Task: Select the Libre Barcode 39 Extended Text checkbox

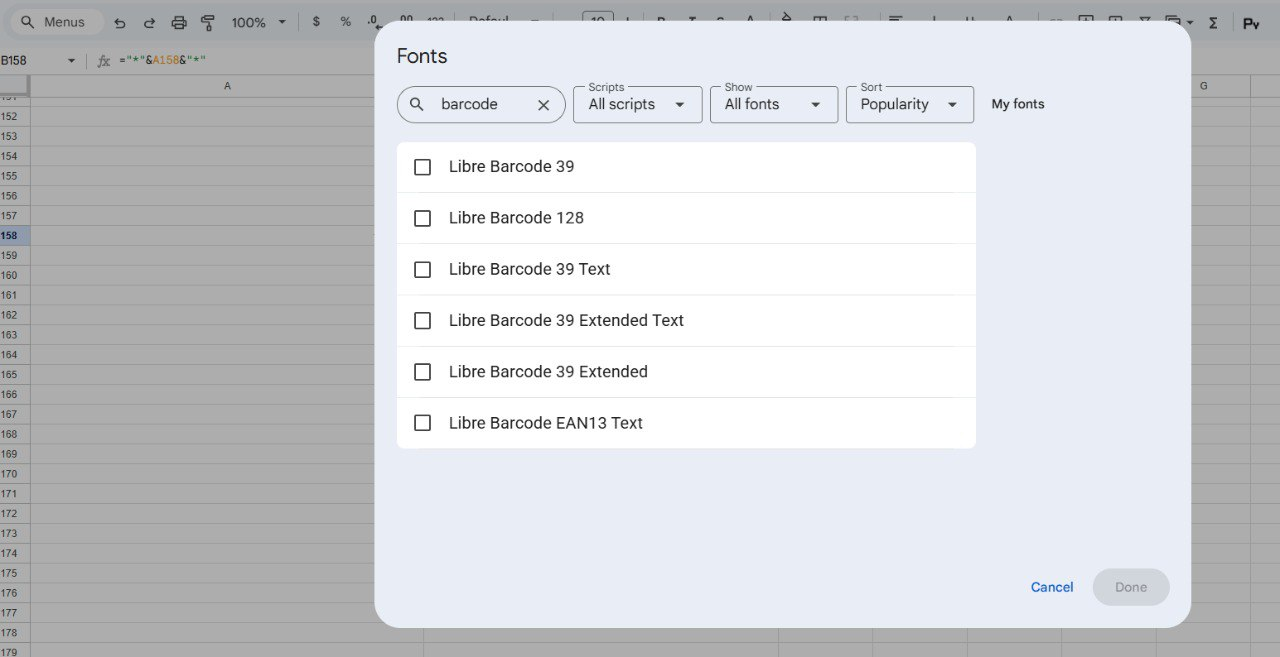Action: pyautogui.click(x=422, y=321)
